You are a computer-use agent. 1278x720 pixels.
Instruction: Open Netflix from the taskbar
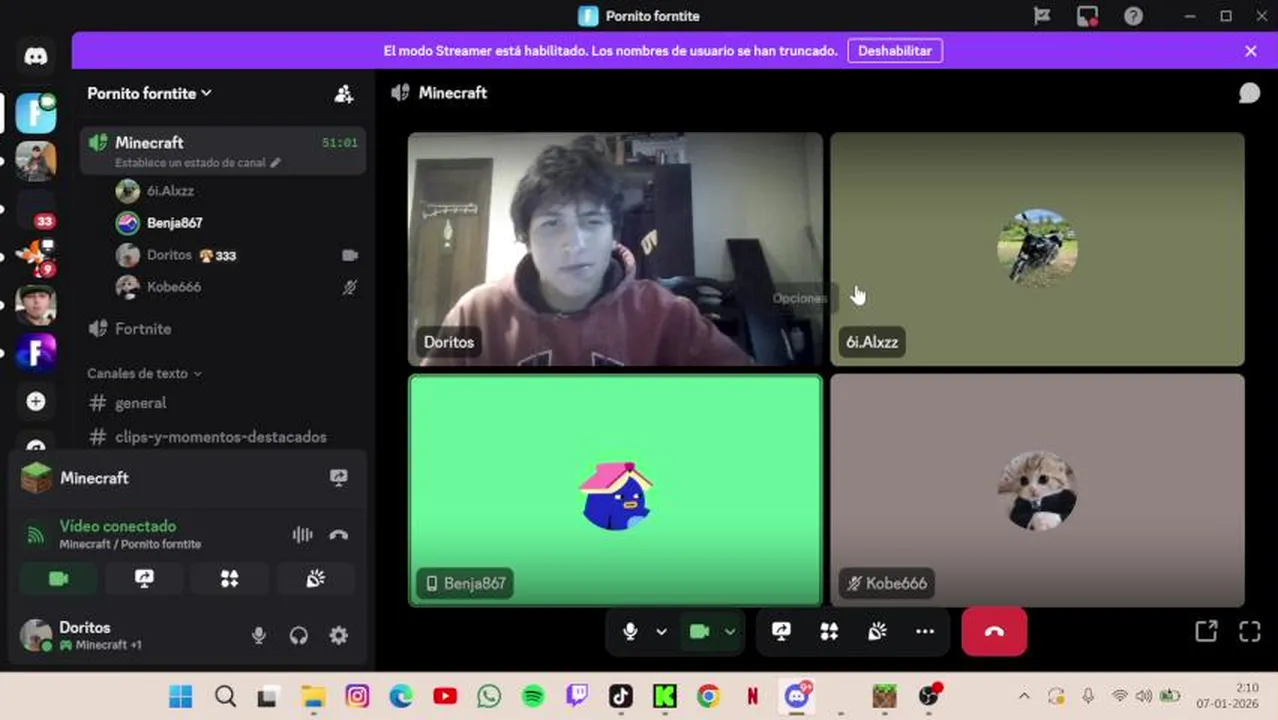coord(752,696)
